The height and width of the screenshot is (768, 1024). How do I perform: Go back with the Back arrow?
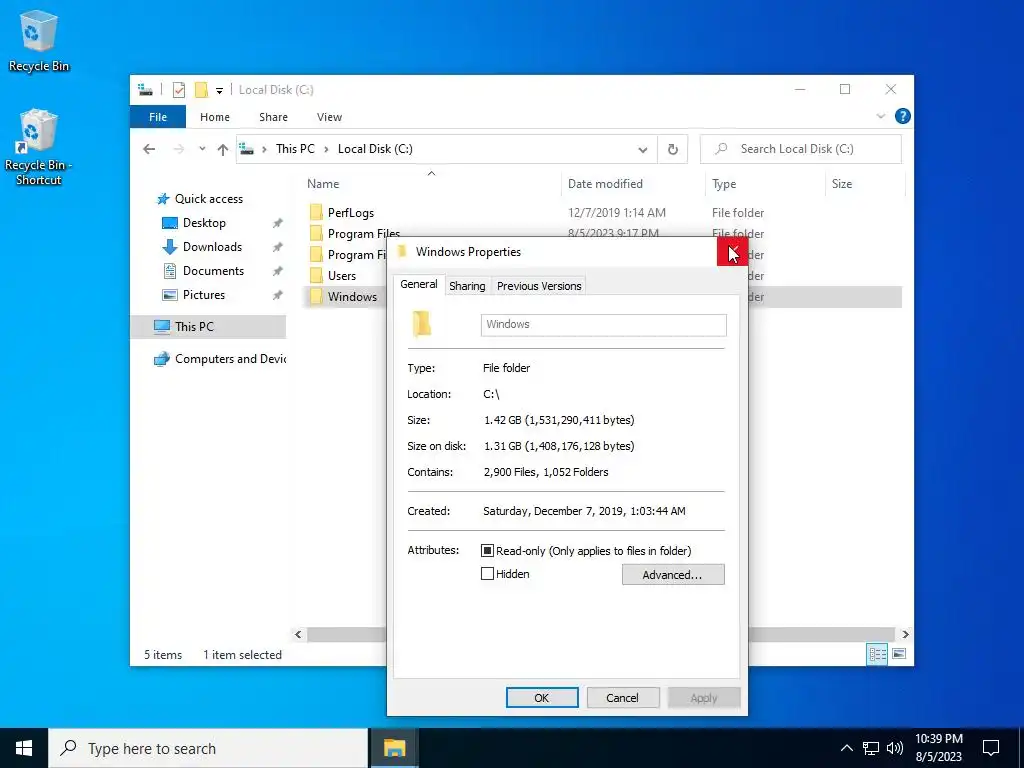coord(150,149)
